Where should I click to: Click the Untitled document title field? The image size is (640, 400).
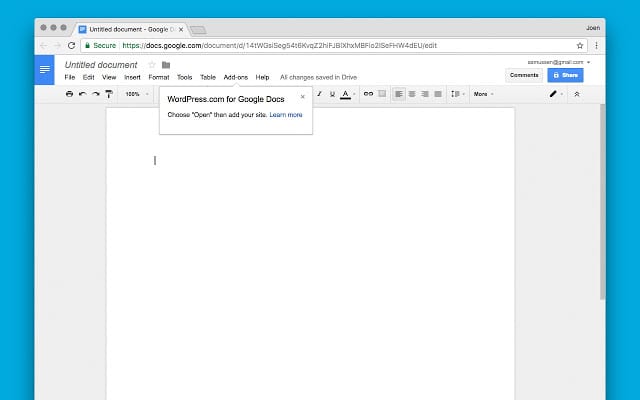click(x=101, y=65)
